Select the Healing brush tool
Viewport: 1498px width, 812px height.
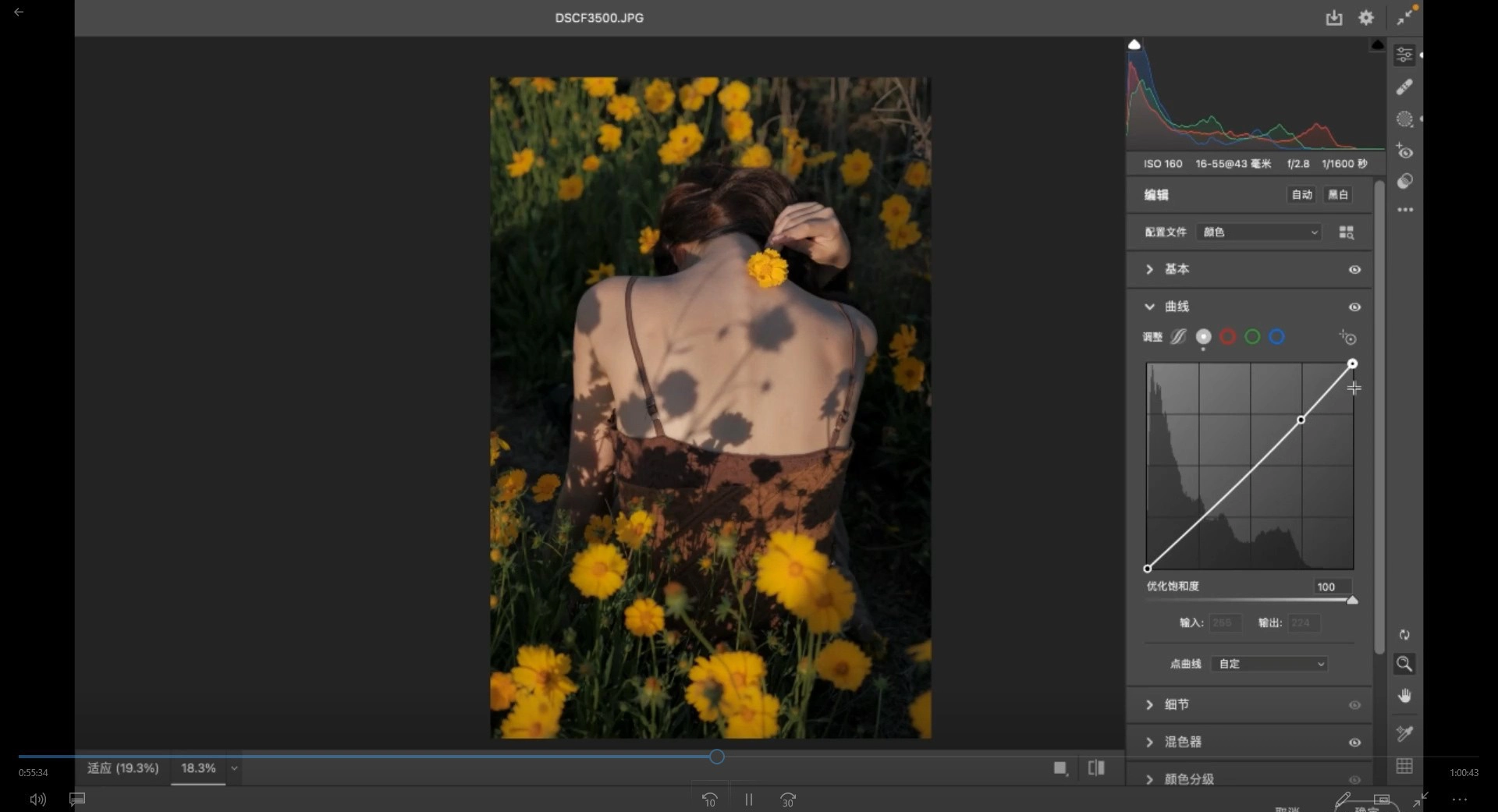(x=1404, y=87)
